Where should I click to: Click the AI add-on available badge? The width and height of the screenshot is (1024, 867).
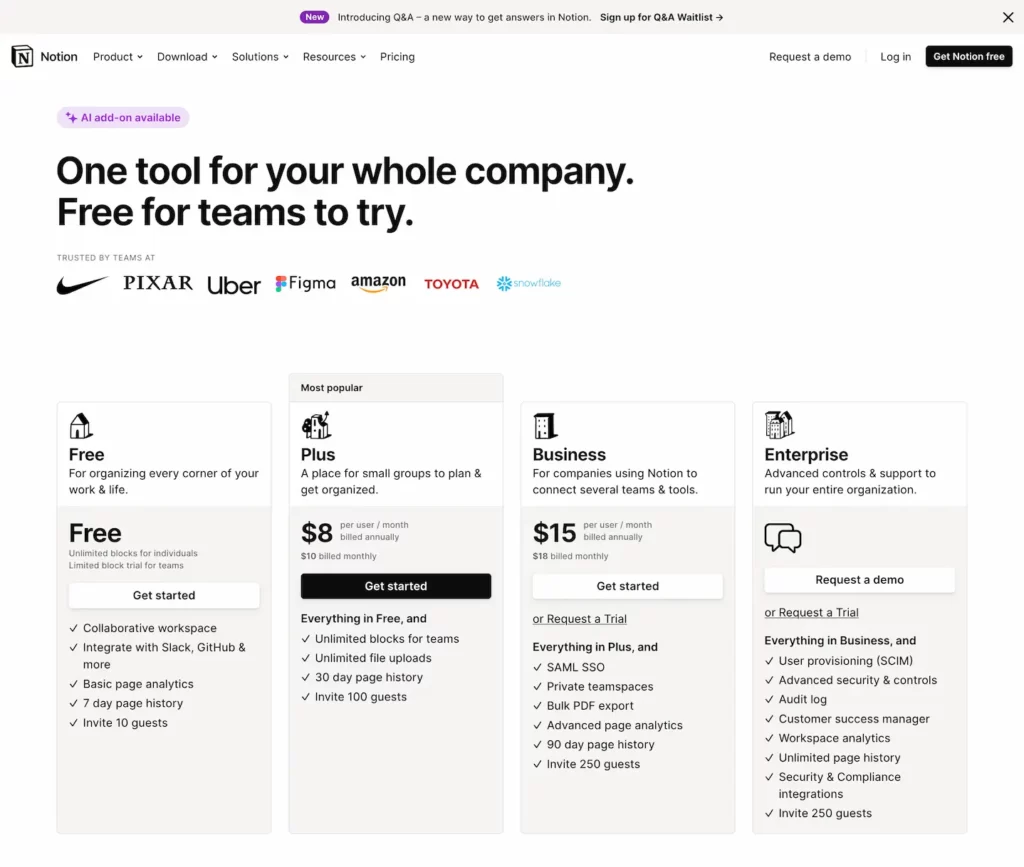pyautogui.click(x=122, y=117)
